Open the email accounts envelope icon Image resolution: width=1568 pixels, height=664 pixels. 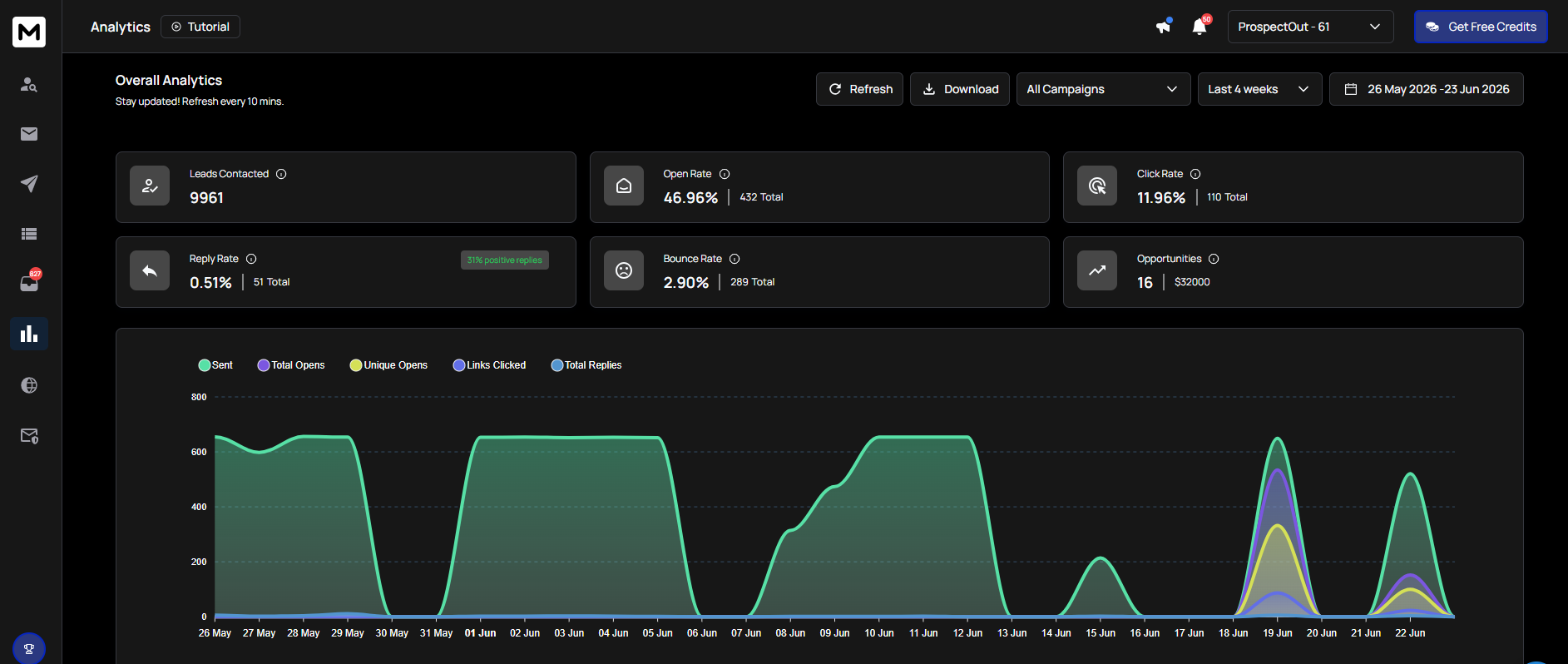pyautogui.click(x=29, y=134)
